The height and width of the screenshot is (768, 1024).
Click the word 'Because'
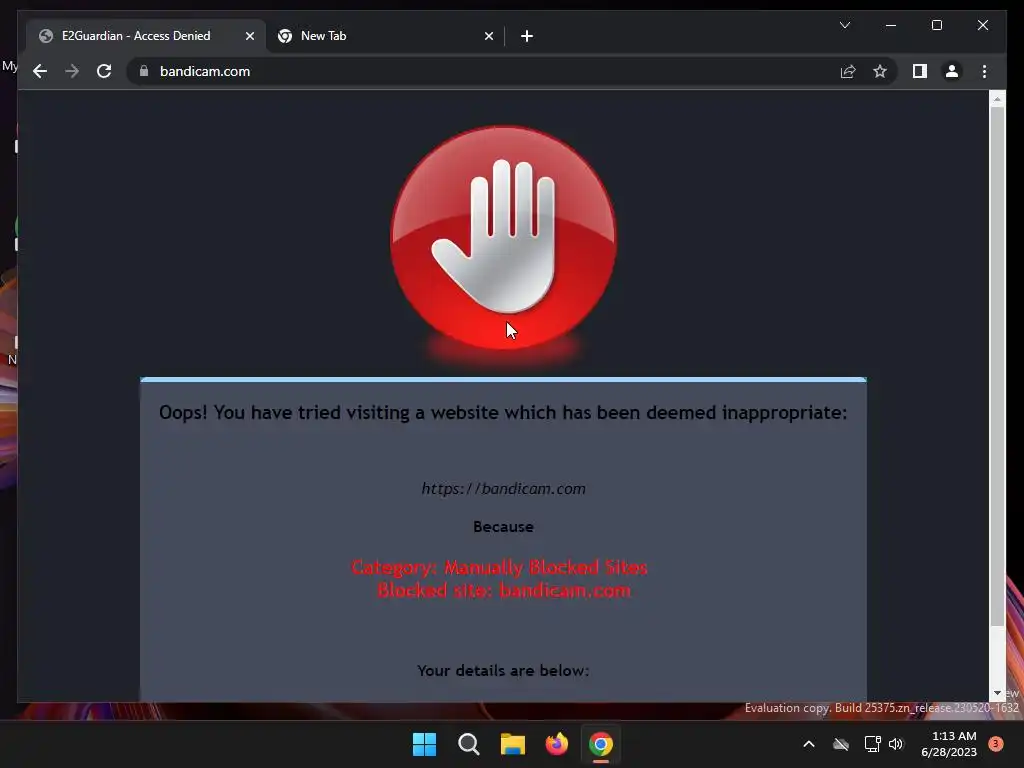[x=503, y=526]
